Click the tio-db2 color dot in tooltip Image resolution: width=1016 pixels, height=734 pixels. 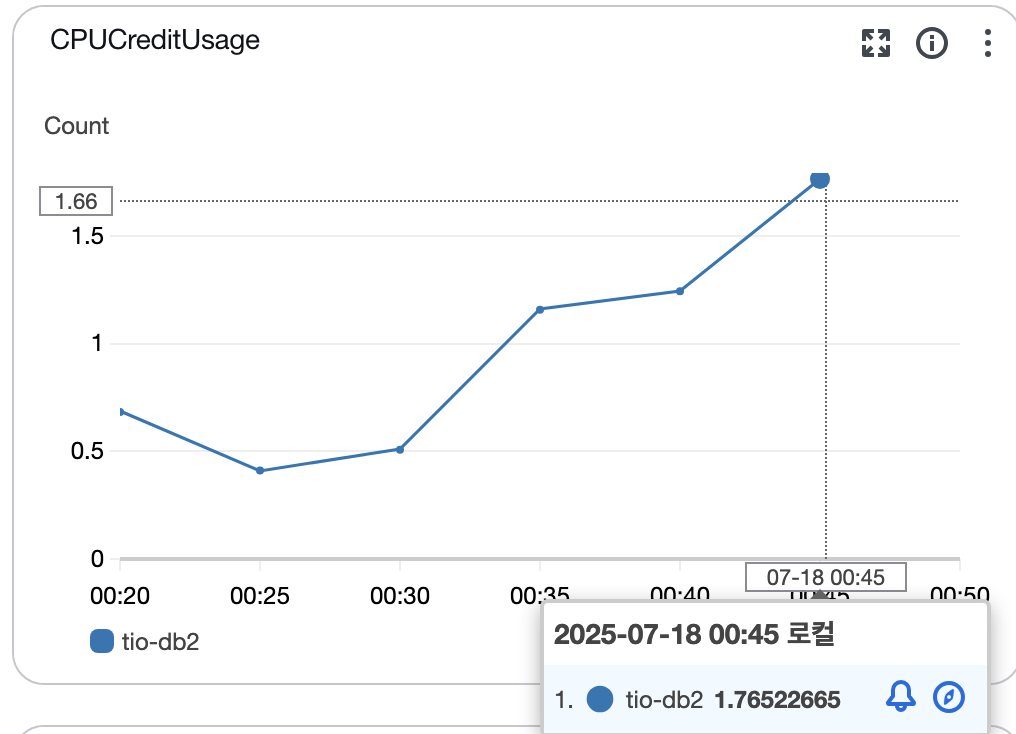[x=600, y=700]
